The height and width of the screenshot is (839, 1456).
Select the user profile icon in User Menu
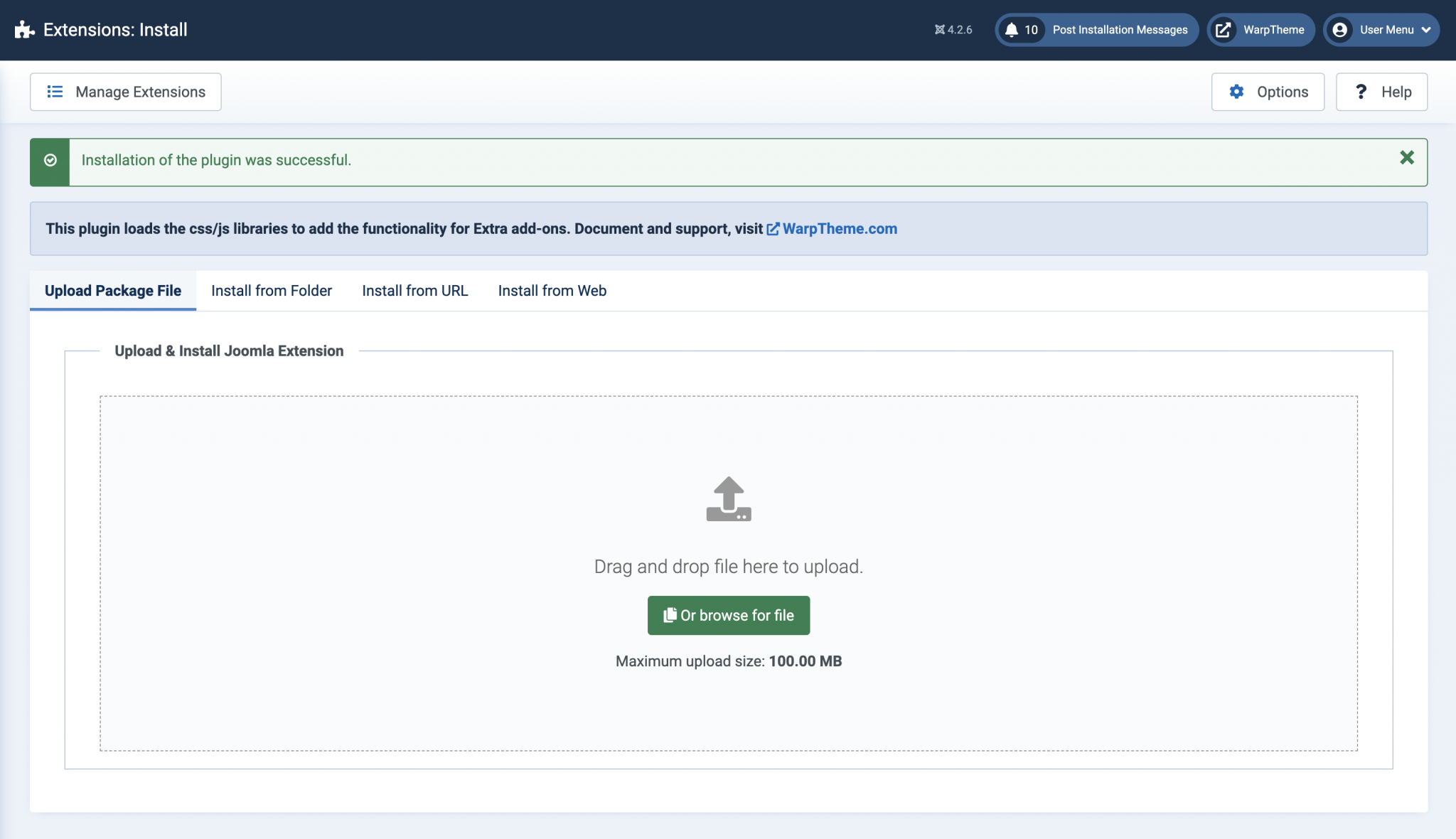[1339, 30]
